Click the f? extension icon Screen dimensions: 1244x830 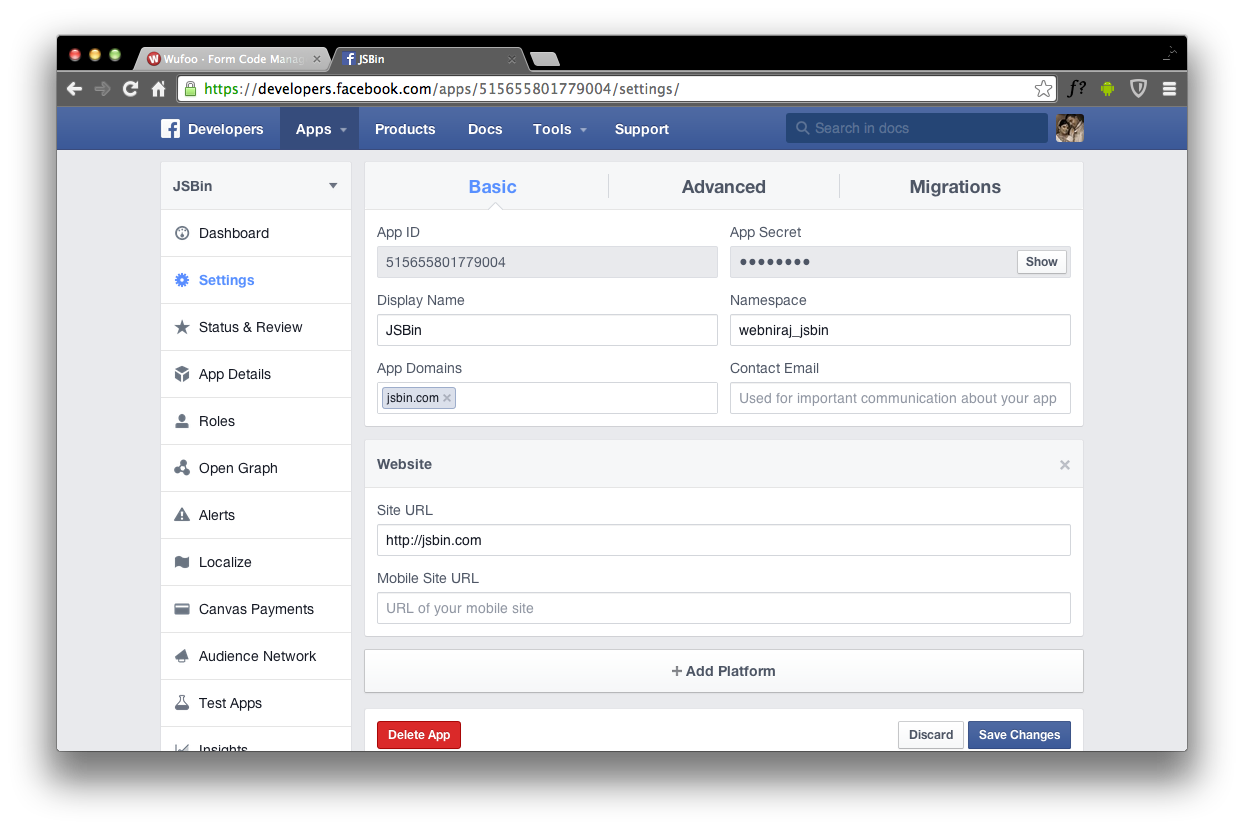(1076, 89)
